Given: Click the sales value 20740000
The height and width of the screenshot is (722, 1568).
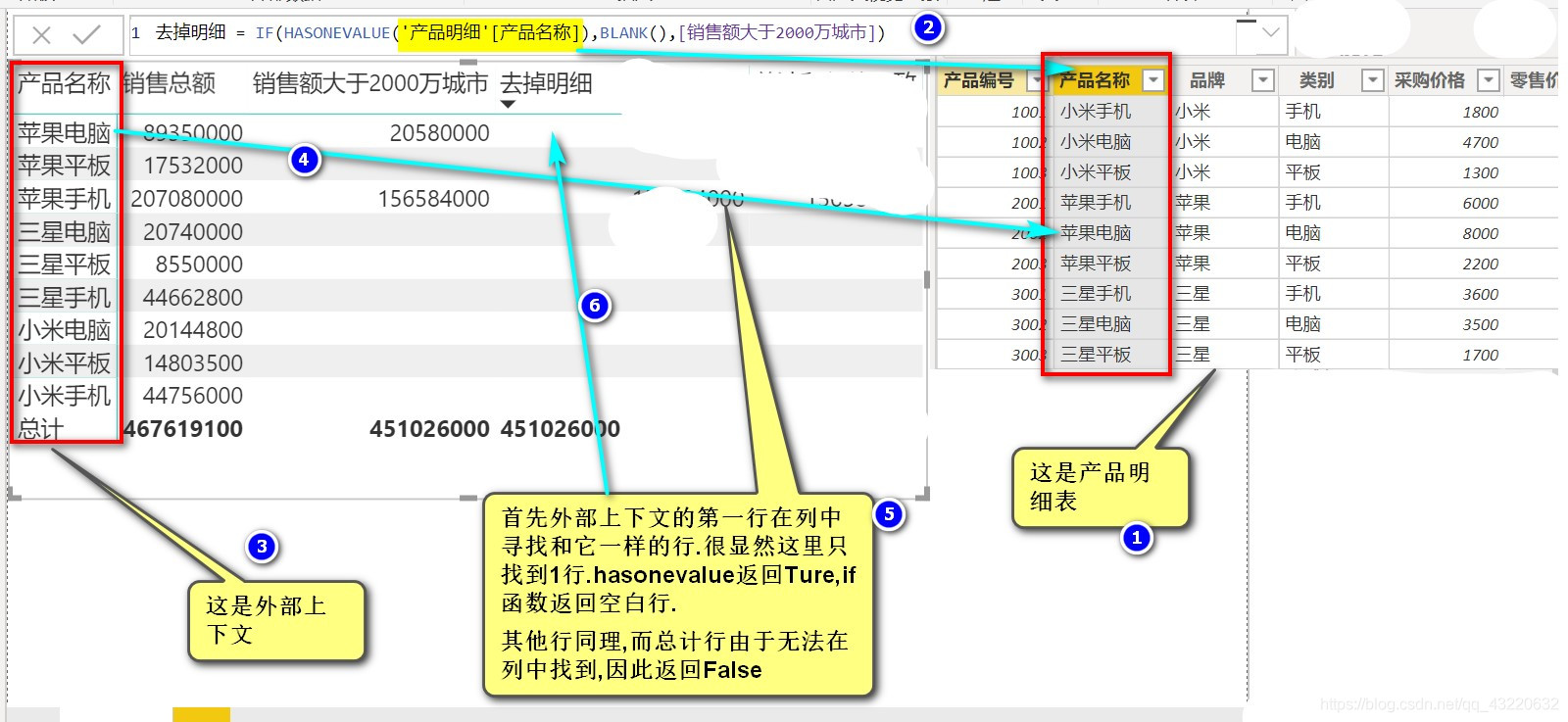Looking at the screenshot, I should click(x=193, y=232).
